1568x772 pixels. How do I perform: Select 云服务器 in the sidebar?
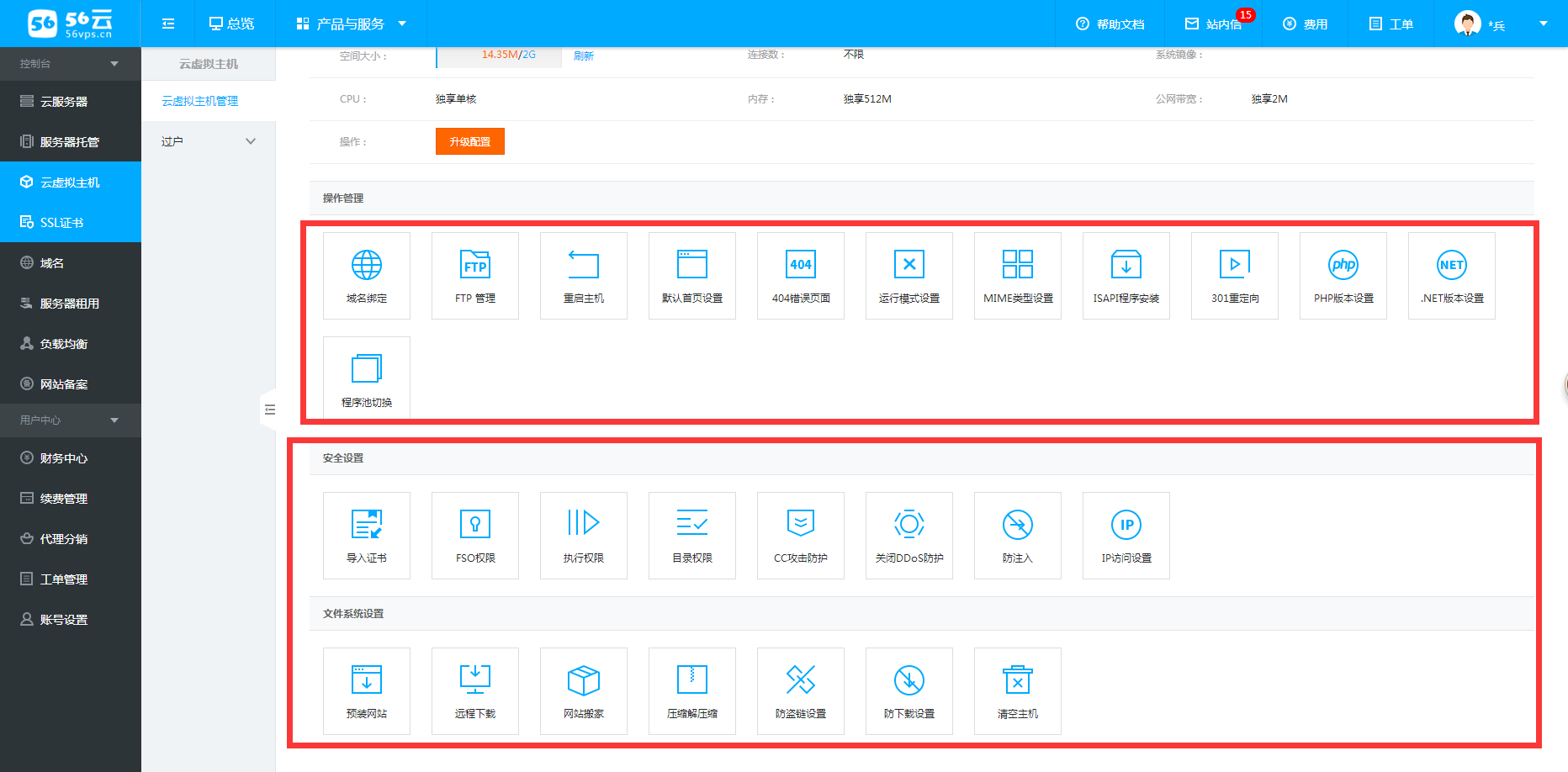click(x=64, y=102)
